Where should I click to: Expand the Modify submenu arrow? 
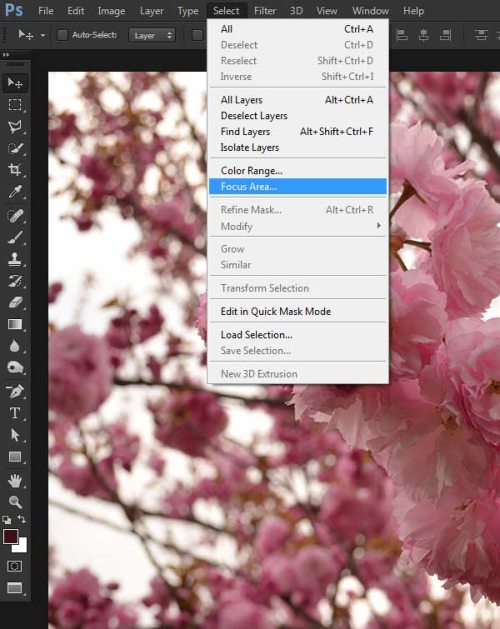click(378, 226)
